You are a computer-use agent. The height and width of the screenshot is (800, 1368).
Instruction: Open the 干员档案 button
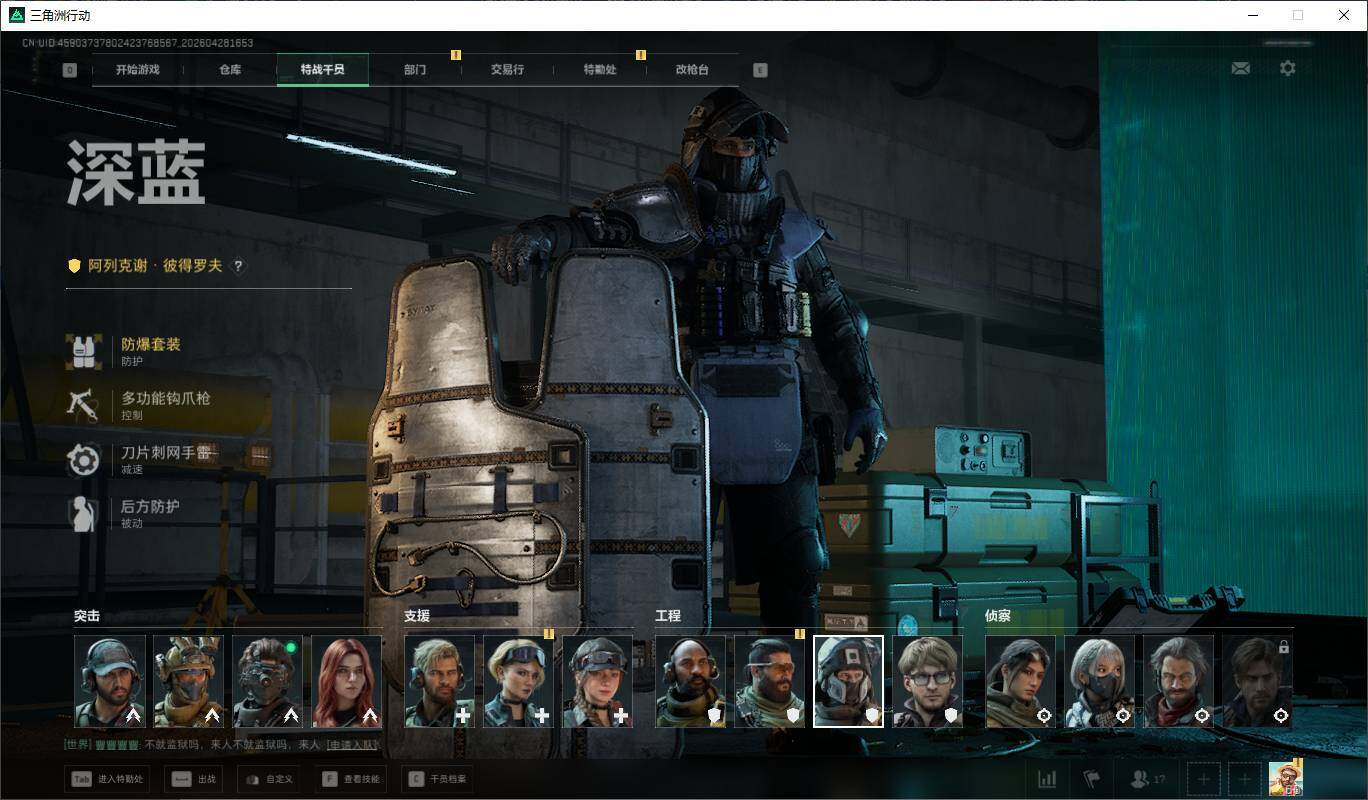coord(435,779)
